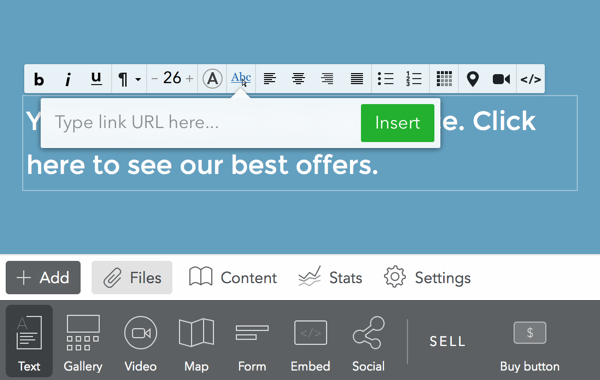600x380 pixels.
Task: Add a Social block
Action: pyautogui.click(x=368, y=343)
